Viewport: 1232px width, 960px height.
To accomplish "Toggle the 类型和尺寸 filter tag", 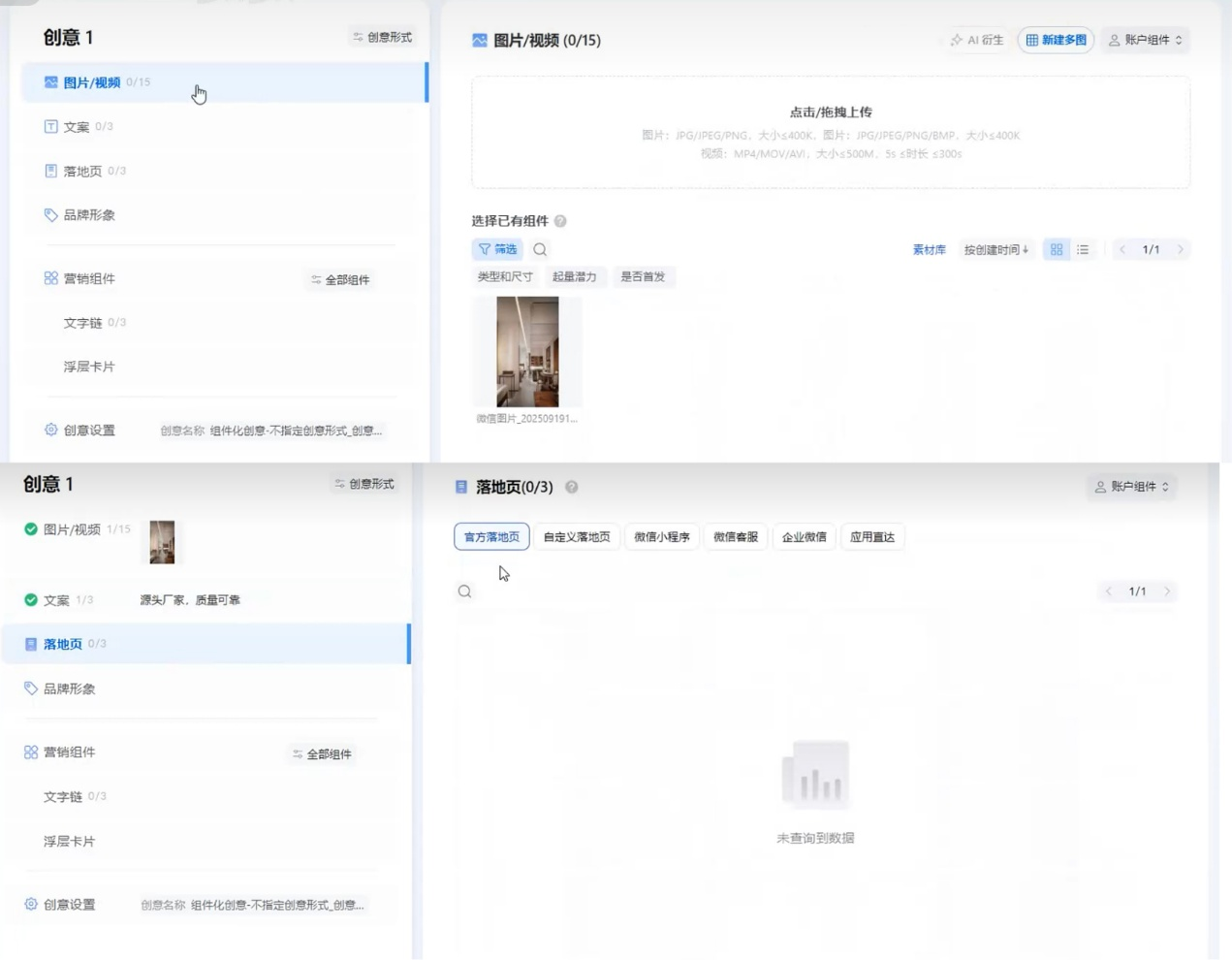I will pyautogui.click(x=505, y=277).
